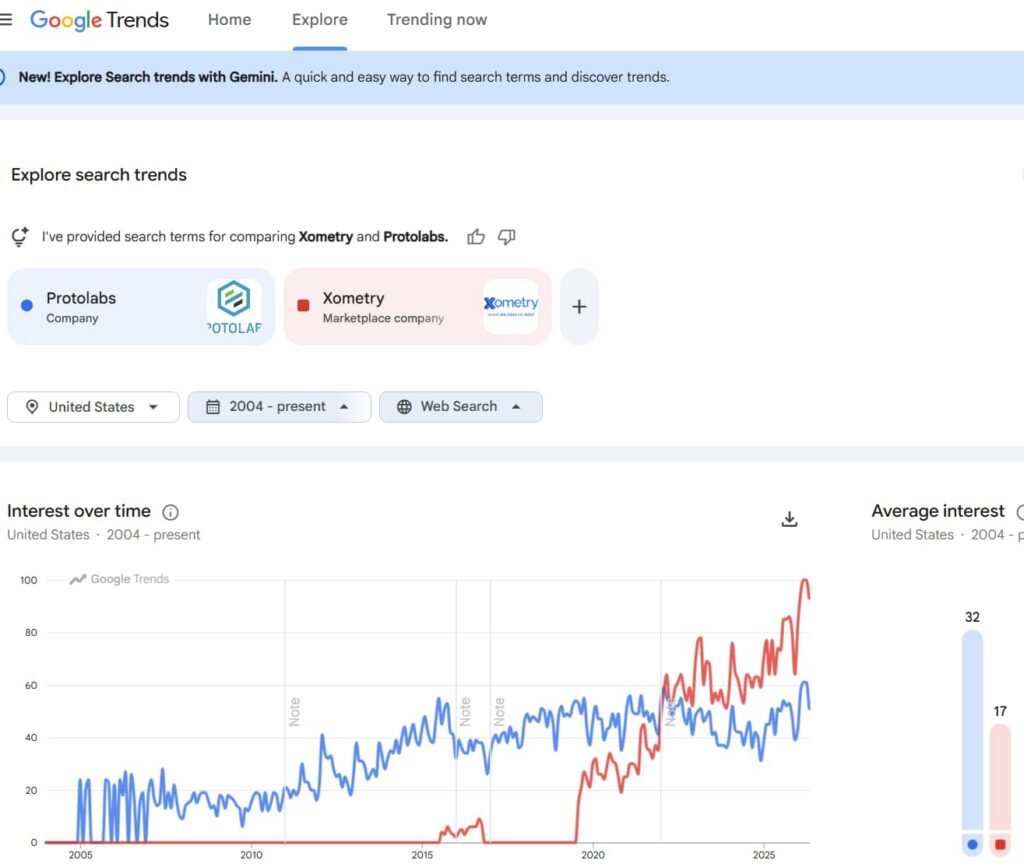The height and width of the screenshot is (867, 1024).
Task: Give thumbs down feedback on suggestion
Action: (x=507, y=236)
